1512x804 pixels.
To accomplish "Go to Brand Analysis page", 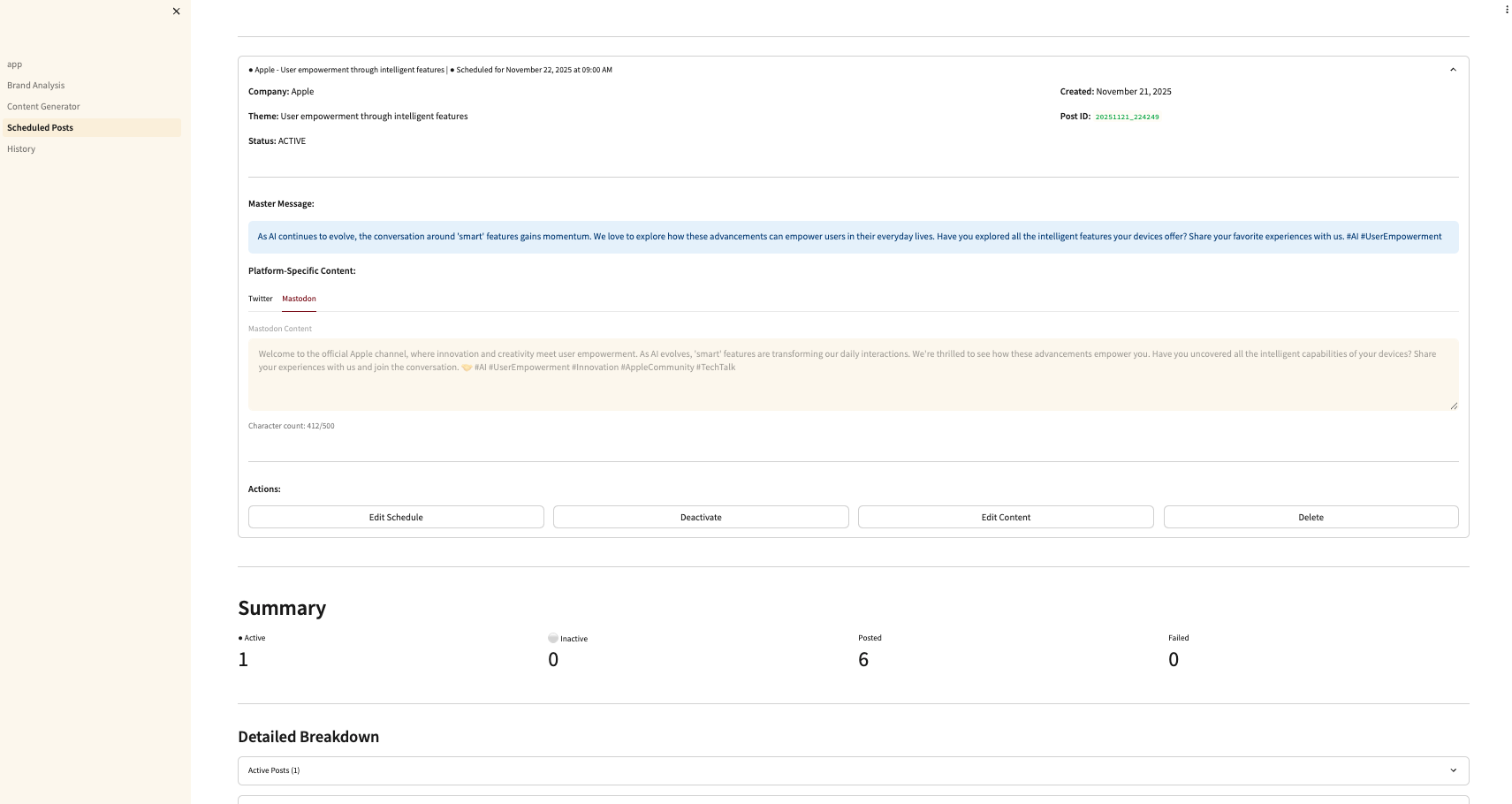I will (36, 86).
